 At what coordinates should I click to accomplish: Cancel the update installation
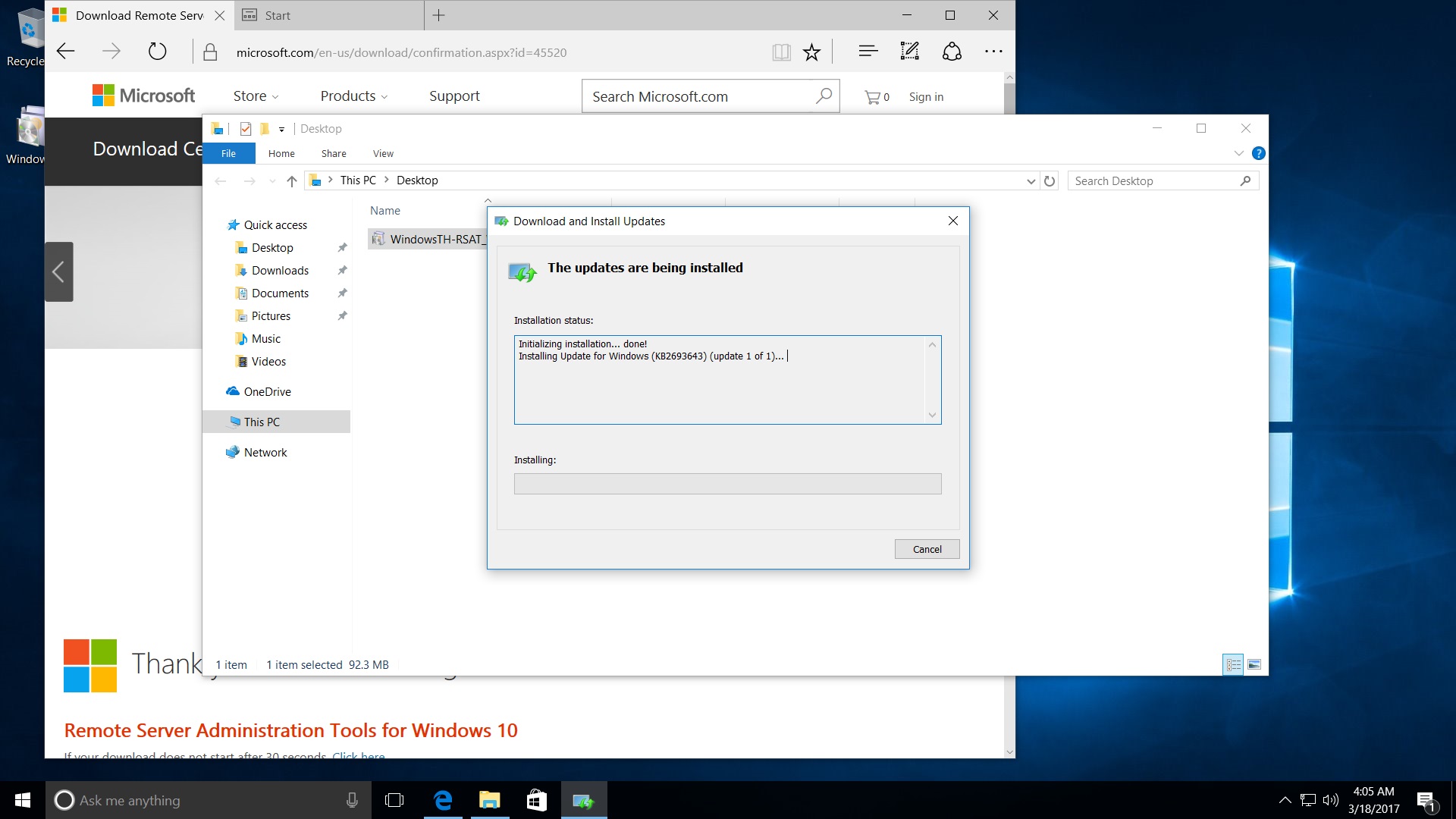tap(927, 549)
